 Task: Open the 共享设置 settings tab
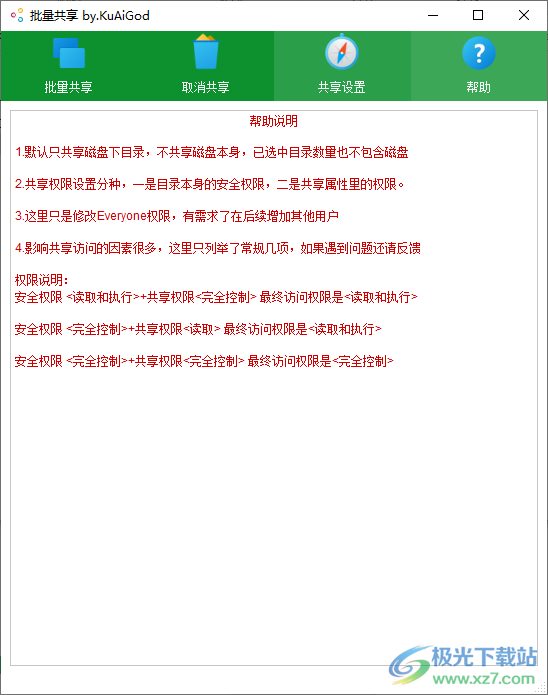[342, 66]
